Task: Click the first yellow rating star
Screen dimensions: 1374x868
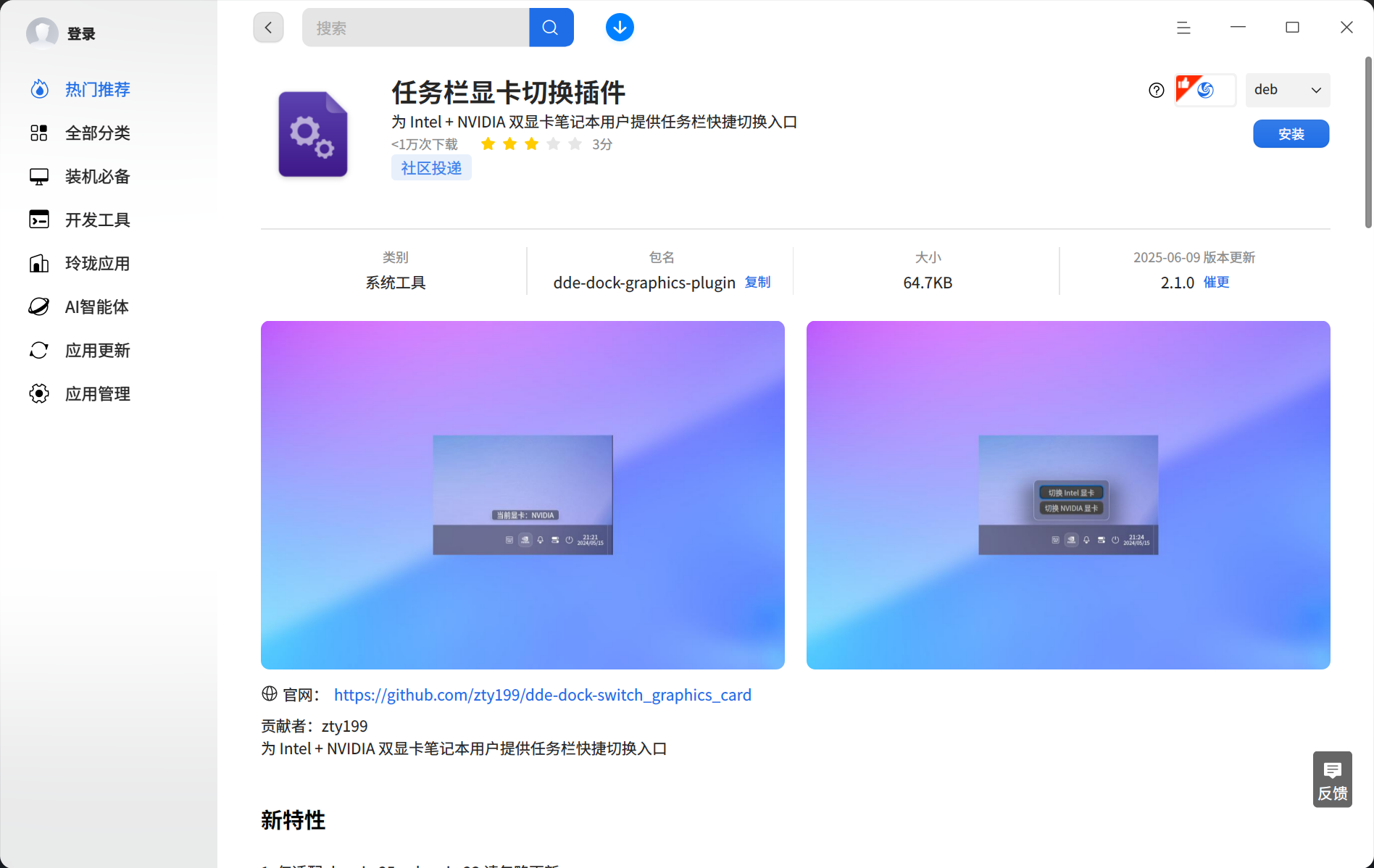Action: coord(488,144)
